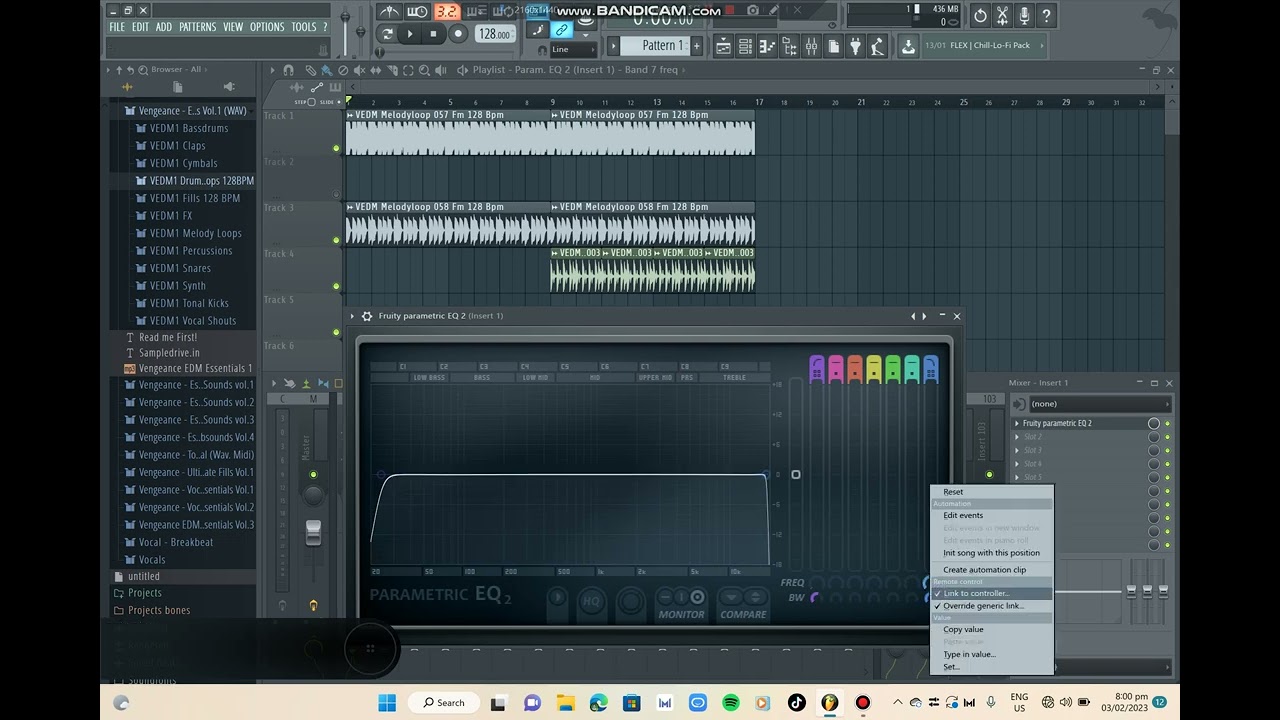This screenshot has height=720, width=1280.
Task: Open the mixer input (none) dropdown
Action: point(1099,404)
